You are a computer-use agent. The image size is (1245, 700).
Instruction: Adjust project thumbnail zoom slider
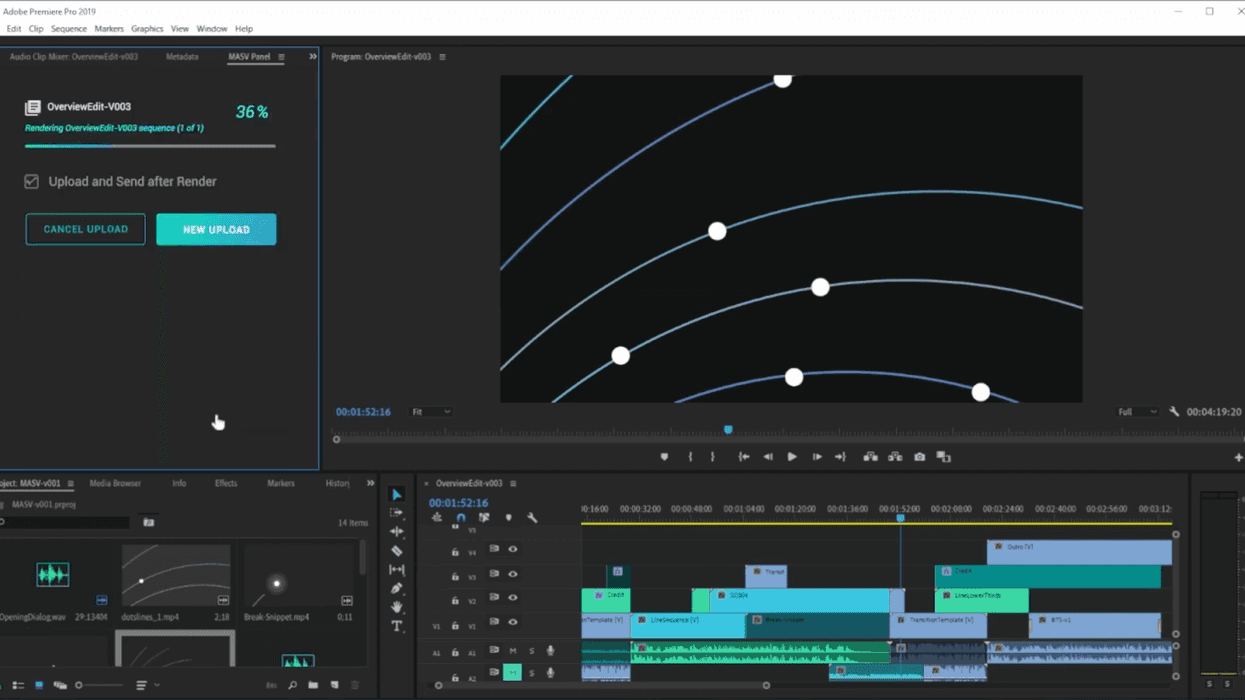pyautogui.click(x=100, y=685)
